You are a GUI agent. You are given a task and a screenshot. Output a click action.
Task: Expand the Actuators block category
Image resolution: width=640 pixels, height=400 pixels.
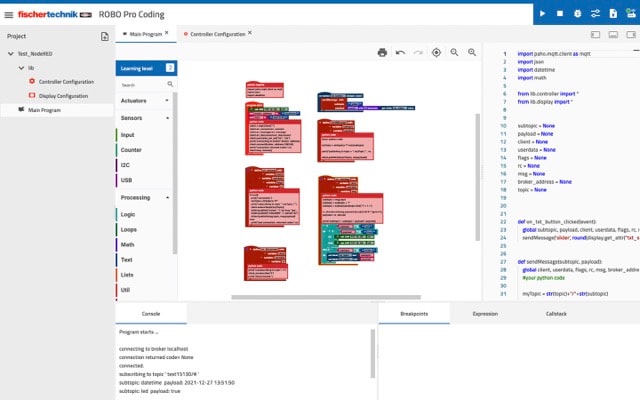[x=167, y=101]
